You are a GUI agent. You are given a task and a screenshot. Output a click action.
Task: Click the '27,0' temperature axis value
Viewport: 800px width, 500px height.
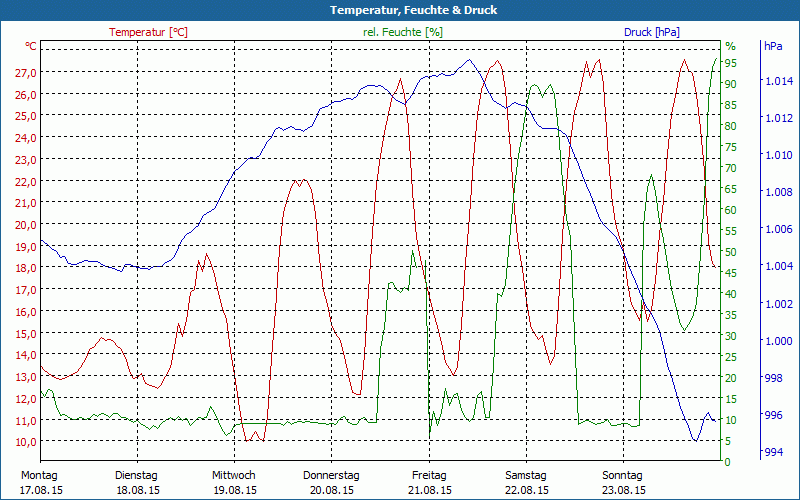point(26,73)
